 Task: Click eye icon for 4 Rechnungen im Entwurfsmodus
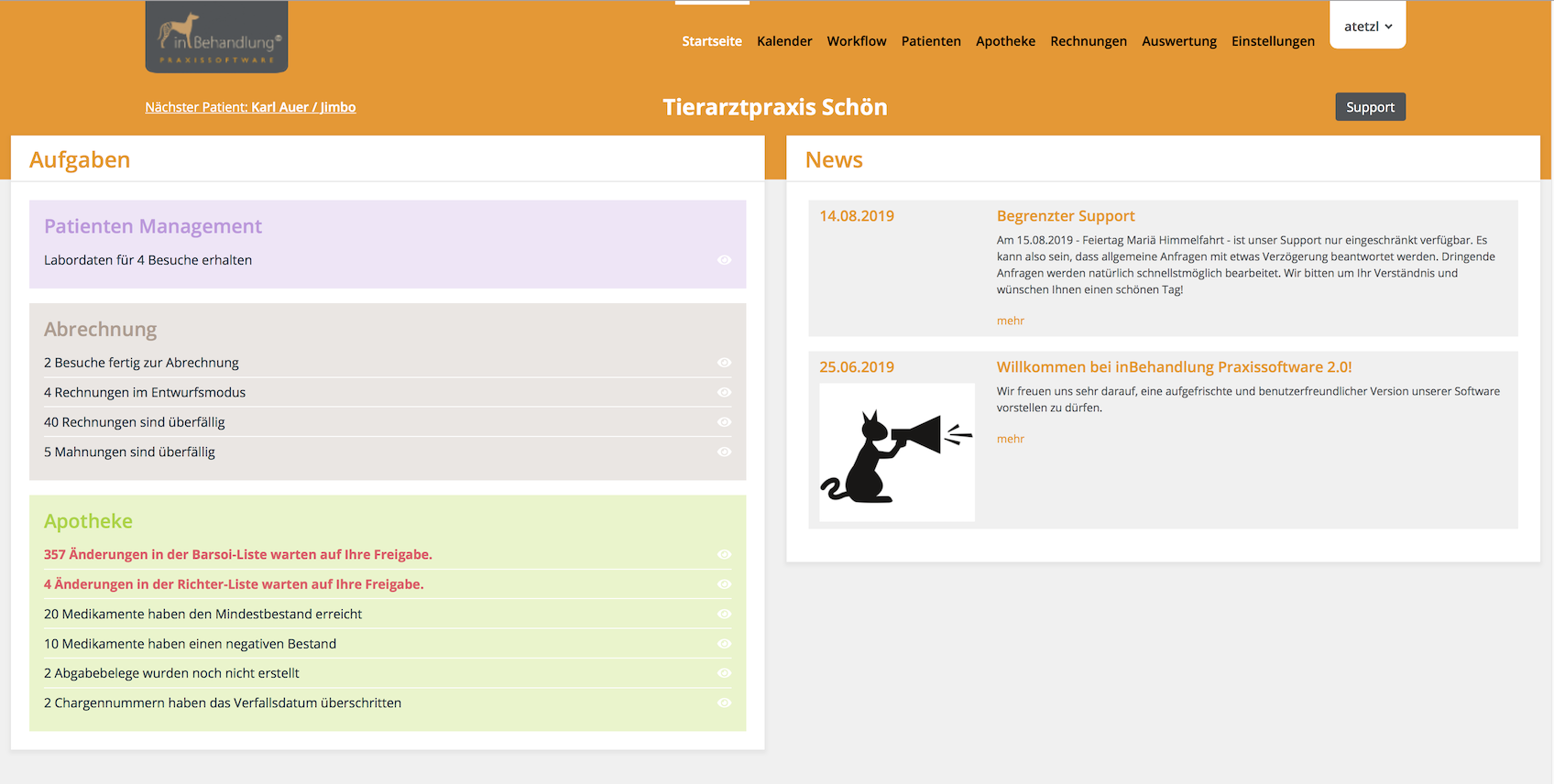(724, 392)
